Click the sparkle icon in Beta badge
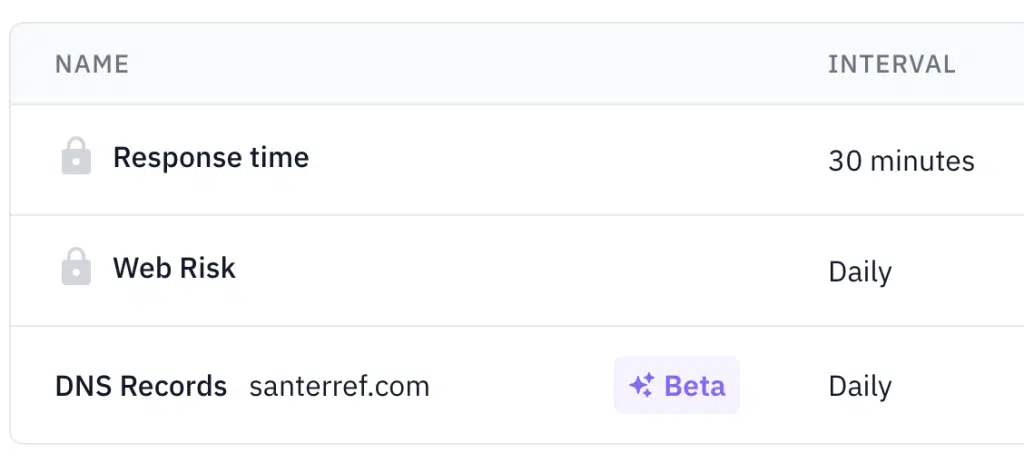This screenshot has height=463, width=1024. click(x=641, y=385)
